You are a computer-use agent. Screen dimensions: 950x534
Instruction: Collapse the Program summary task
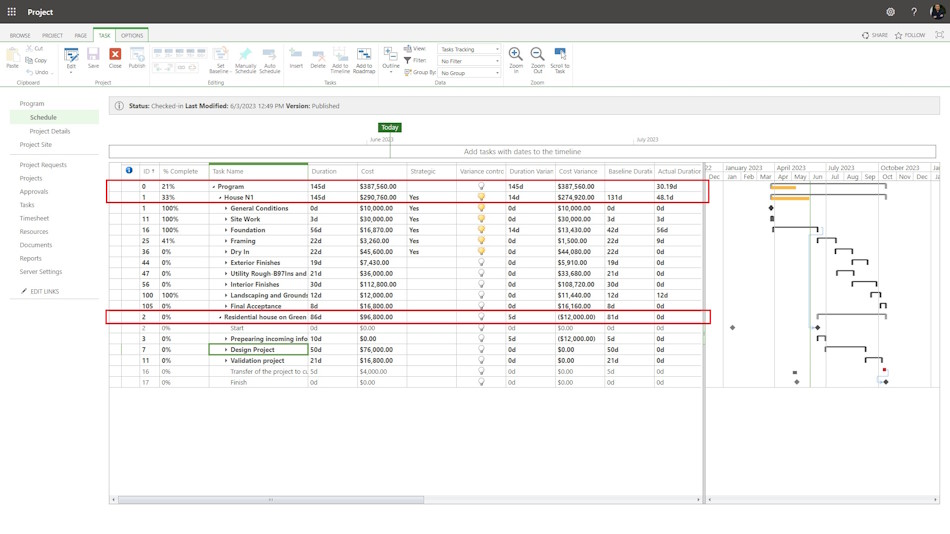213,187
